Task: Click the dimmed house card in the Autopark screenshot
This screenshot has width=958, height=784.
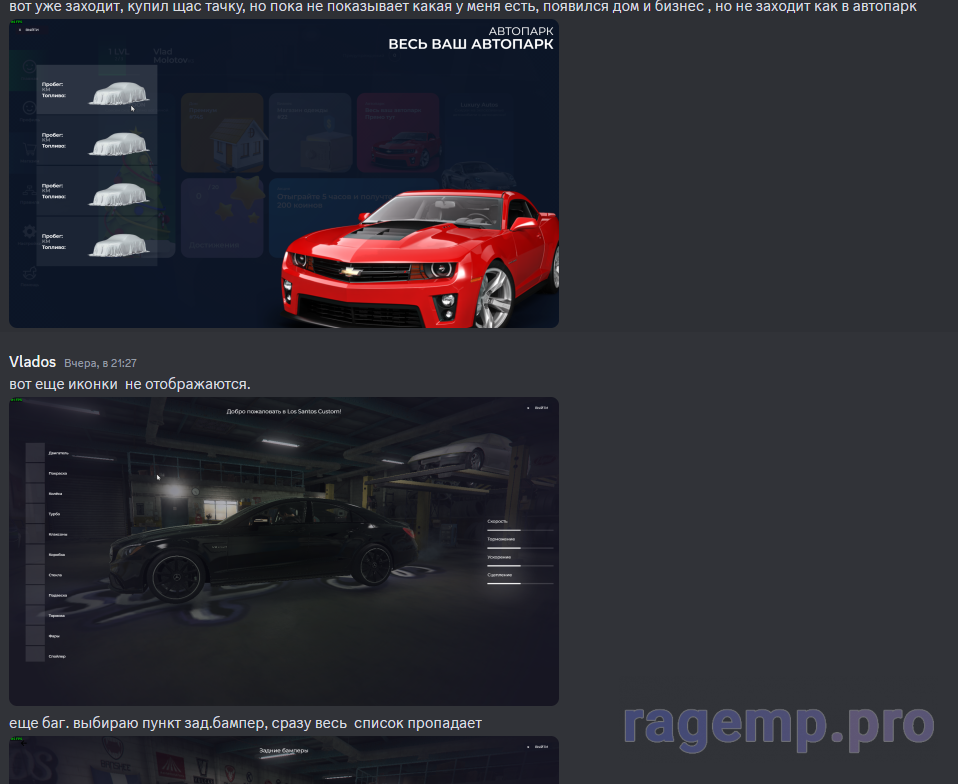Action: (222, 133)
